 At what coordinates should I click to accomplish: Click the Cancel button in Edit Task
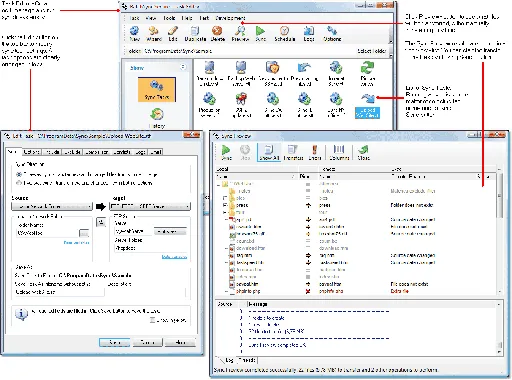click(x=147, y=342)
